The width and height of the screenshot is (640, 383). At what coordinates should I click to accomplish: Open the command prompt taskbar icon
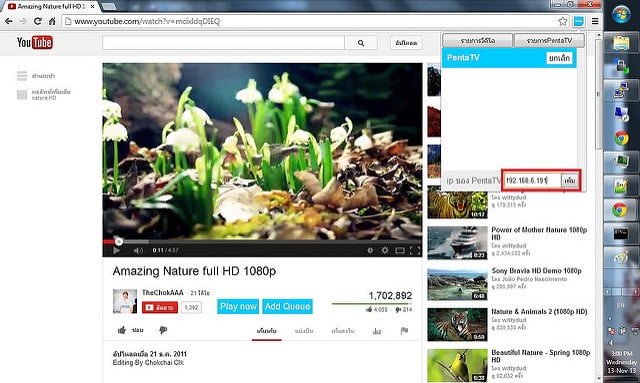pos(621,234)
